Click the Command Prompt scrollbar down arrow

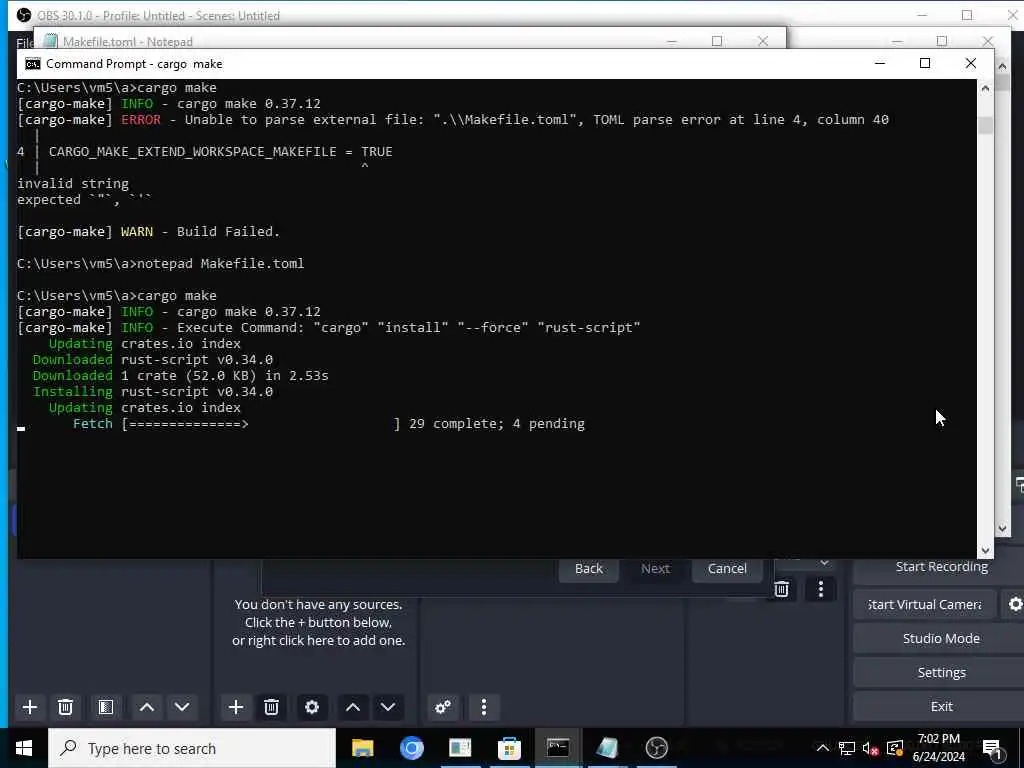985,551
